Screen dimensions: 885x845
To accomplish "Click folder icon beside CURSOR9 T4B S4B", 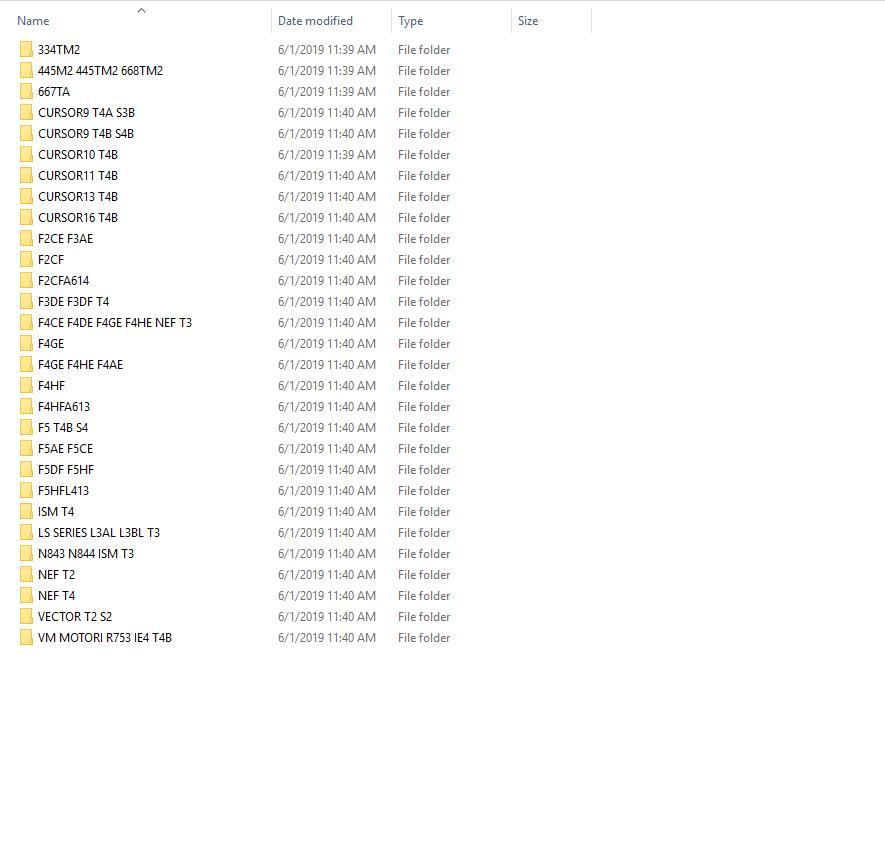I will [26, 134].
